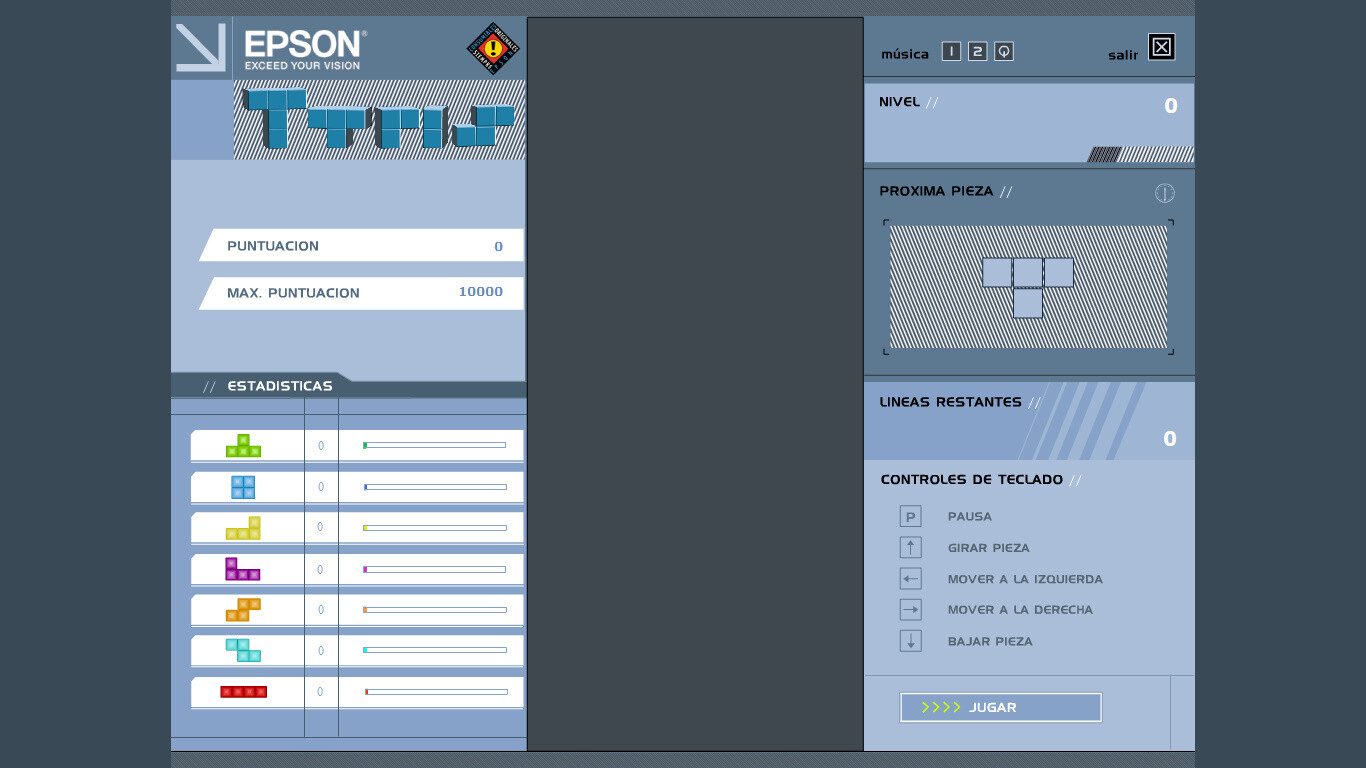Click the PROXIMA PIEZA heading

coord(936,191)
